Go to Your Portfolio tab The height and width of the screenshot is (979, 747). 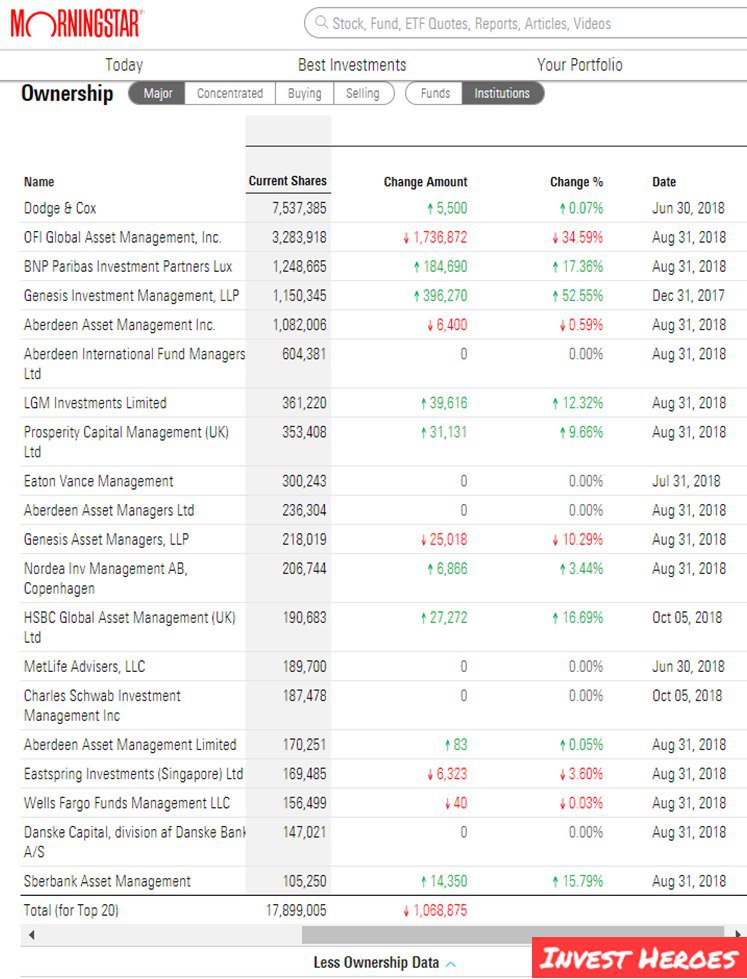tap(579, 65)
